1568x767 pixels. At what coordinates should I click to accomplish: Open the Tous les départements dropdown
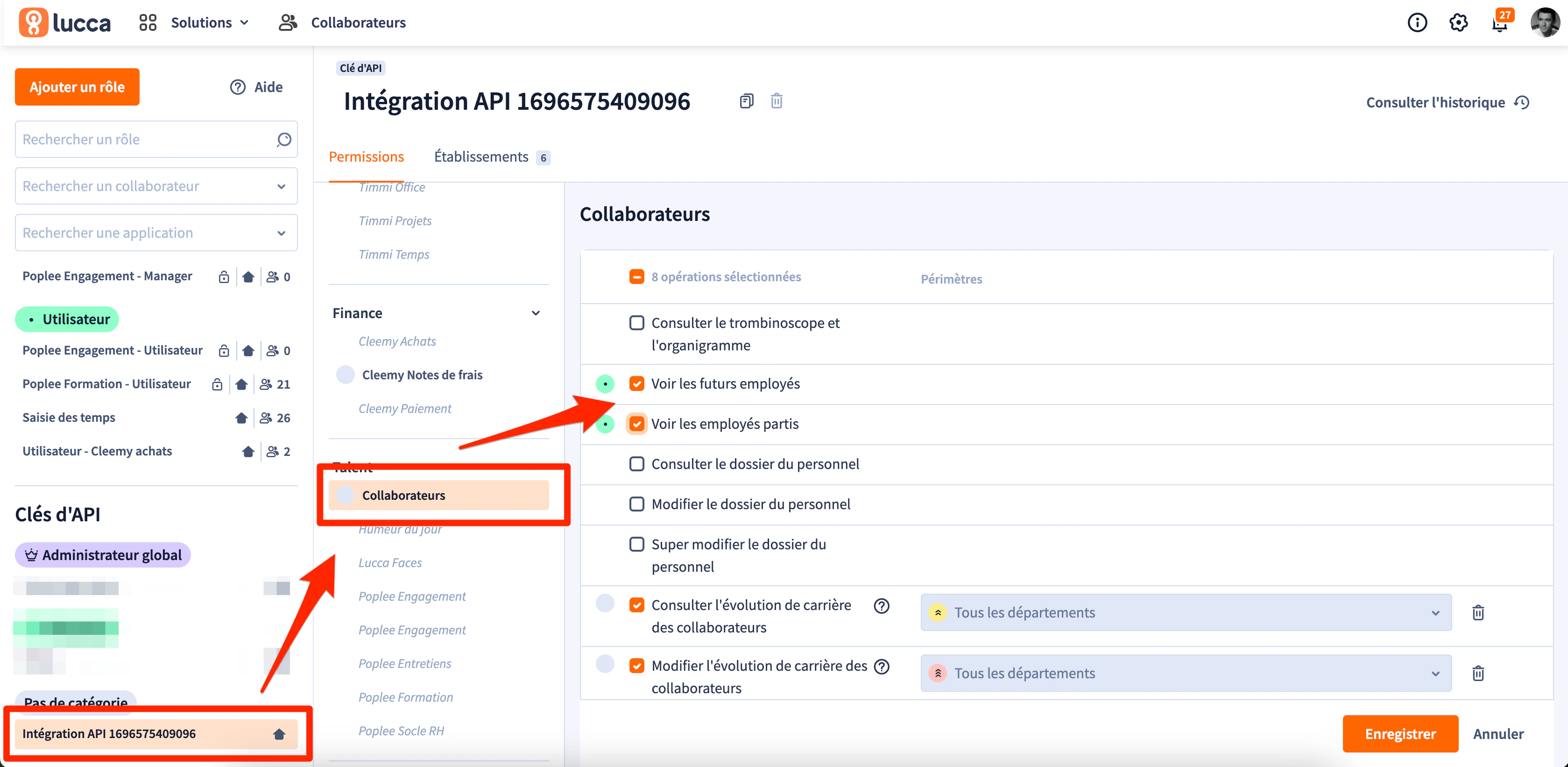click(x=1435, y=612)
